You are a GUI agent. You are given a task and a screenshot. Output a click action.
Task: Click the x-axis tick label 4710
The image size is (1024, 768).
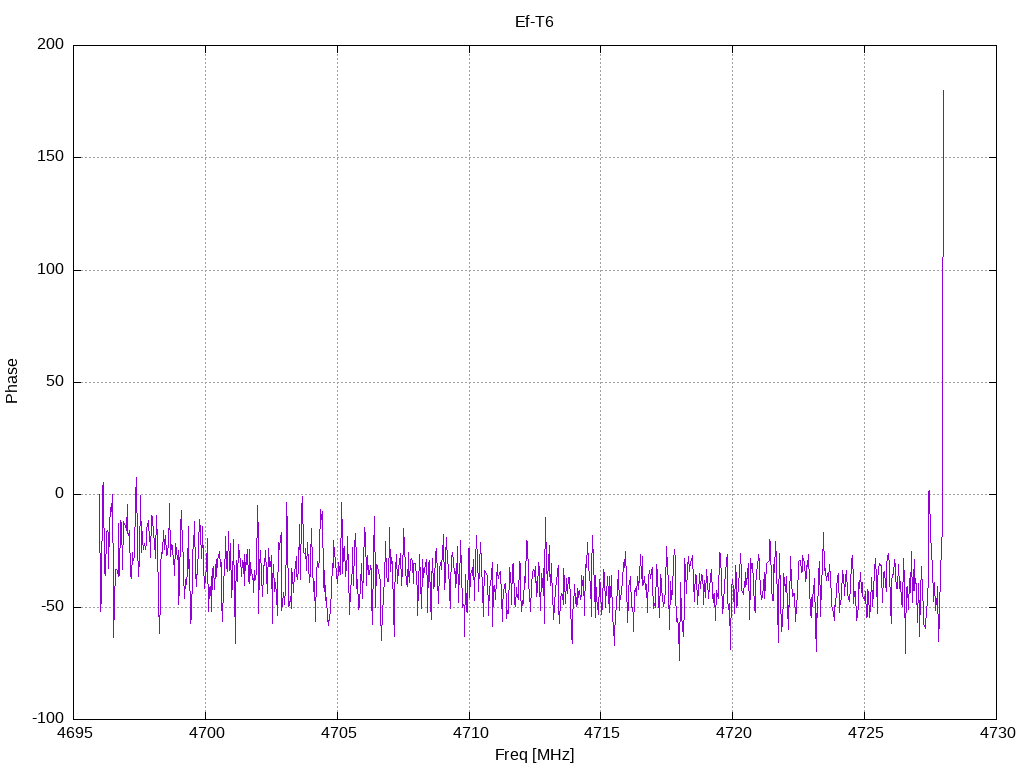[x=470, y=733]
